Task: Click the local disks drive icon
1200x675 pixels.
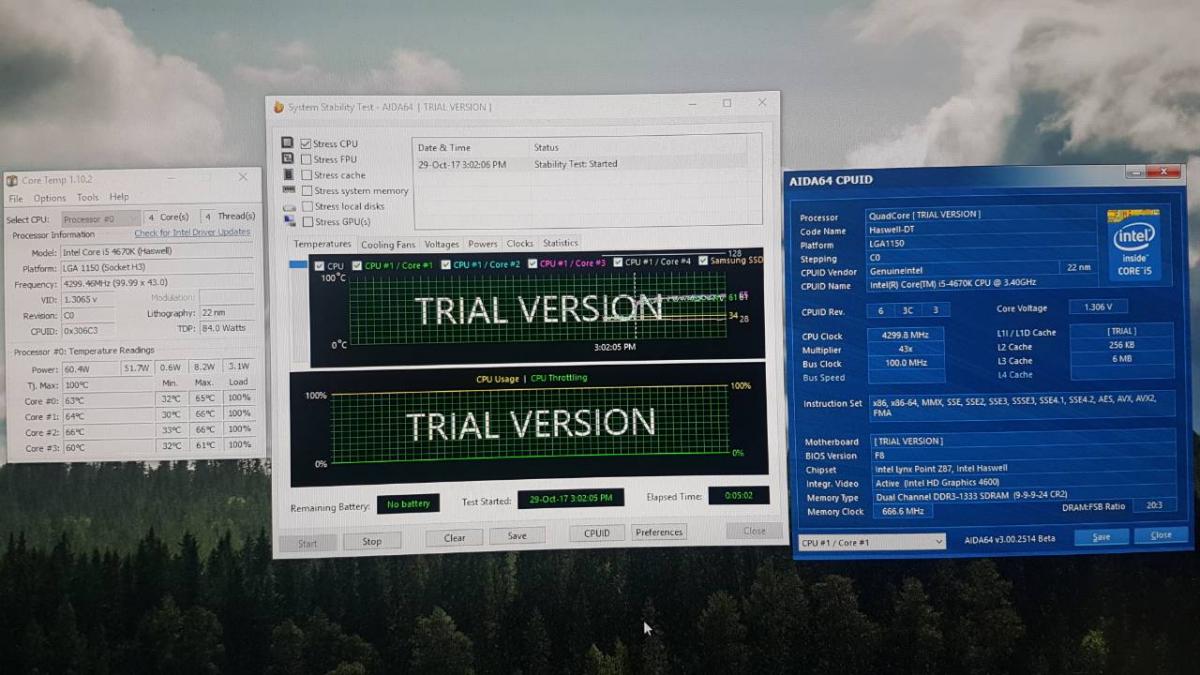Action: pyautogui.click(x=289, y=206)
